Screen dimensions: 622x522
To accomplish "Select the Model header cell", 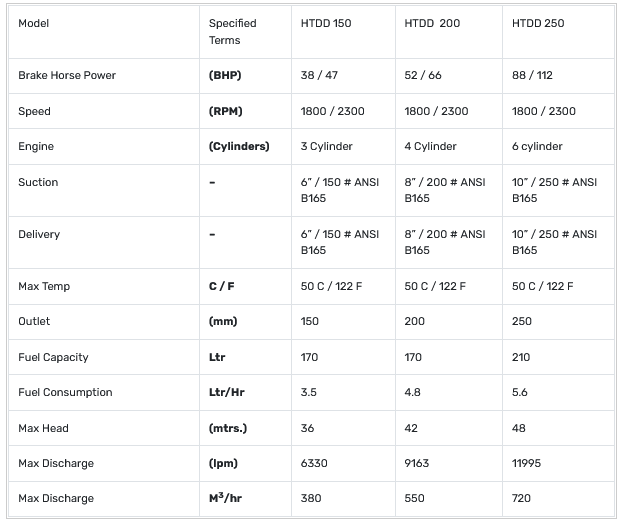I will (34, 23).
